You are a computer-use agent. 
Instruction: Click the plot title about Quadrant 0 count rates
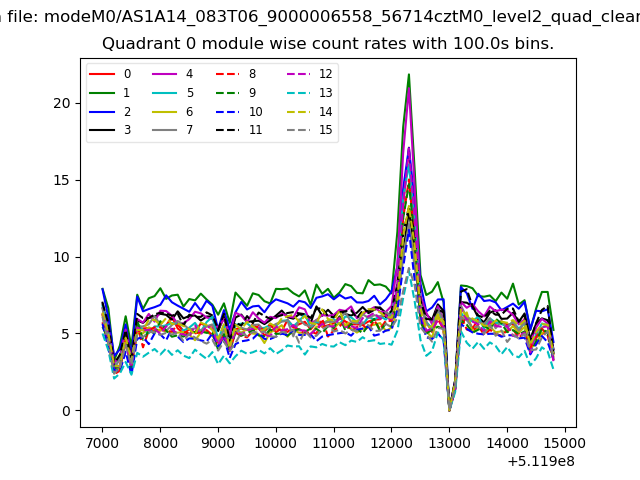click(x=328, y=44)
